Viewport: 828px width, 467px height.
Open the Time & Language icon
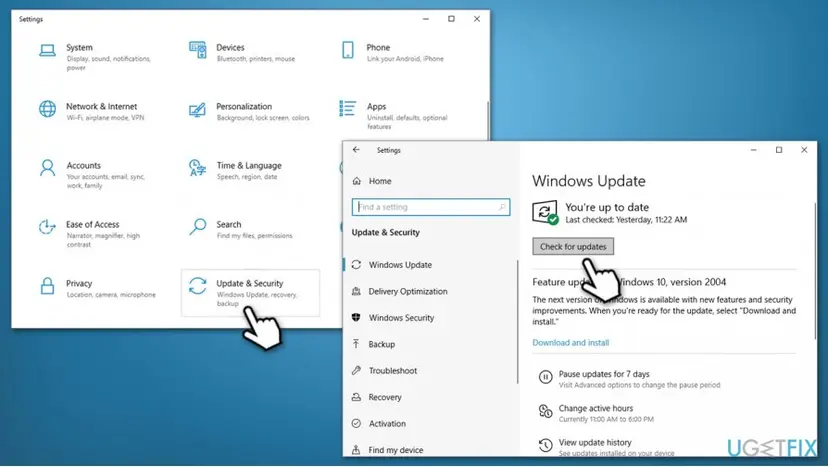[197, 168]
